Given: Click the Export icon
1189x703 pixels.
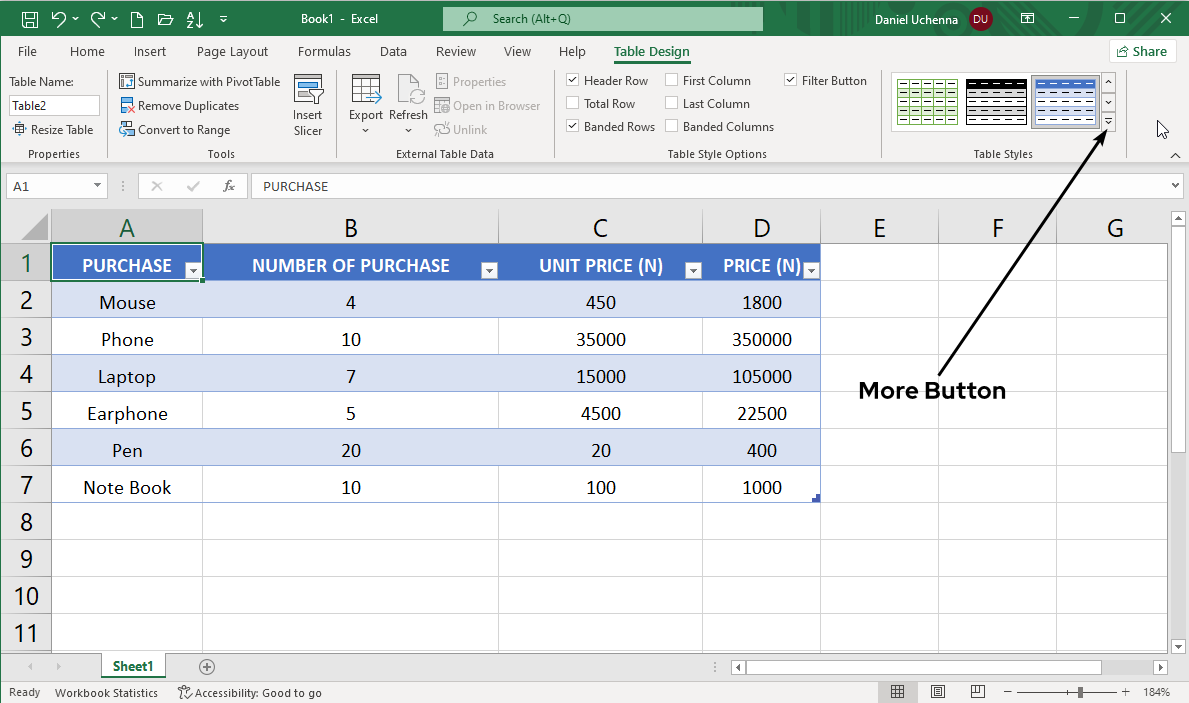Looking at the screenshot, I should click(366, 98).
